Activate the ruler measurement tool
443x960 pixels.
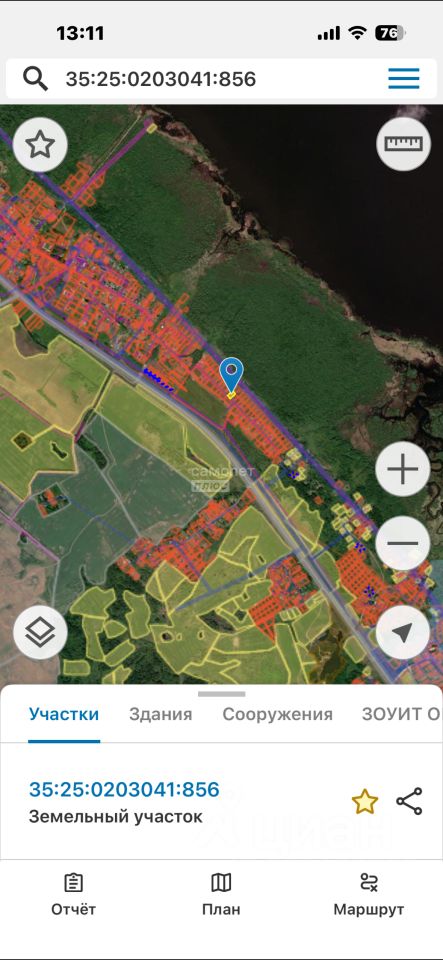[x=403, y=144]
